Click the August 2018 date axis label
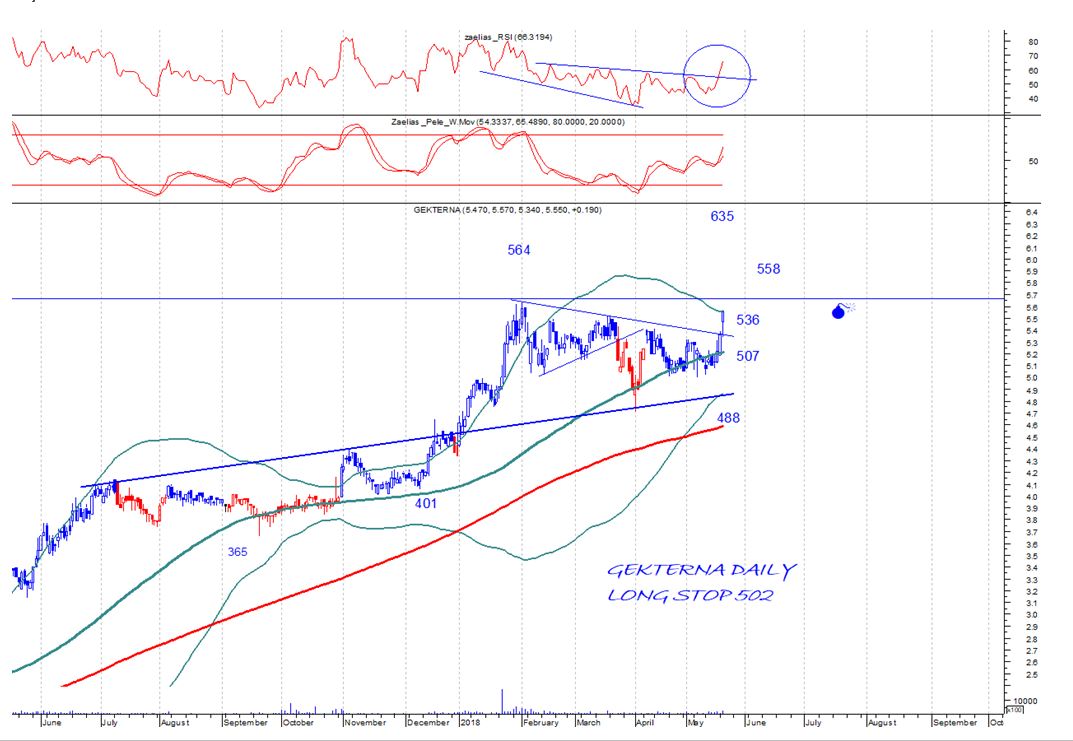This screenshot has width=1073, height=741. click(880, 721)
